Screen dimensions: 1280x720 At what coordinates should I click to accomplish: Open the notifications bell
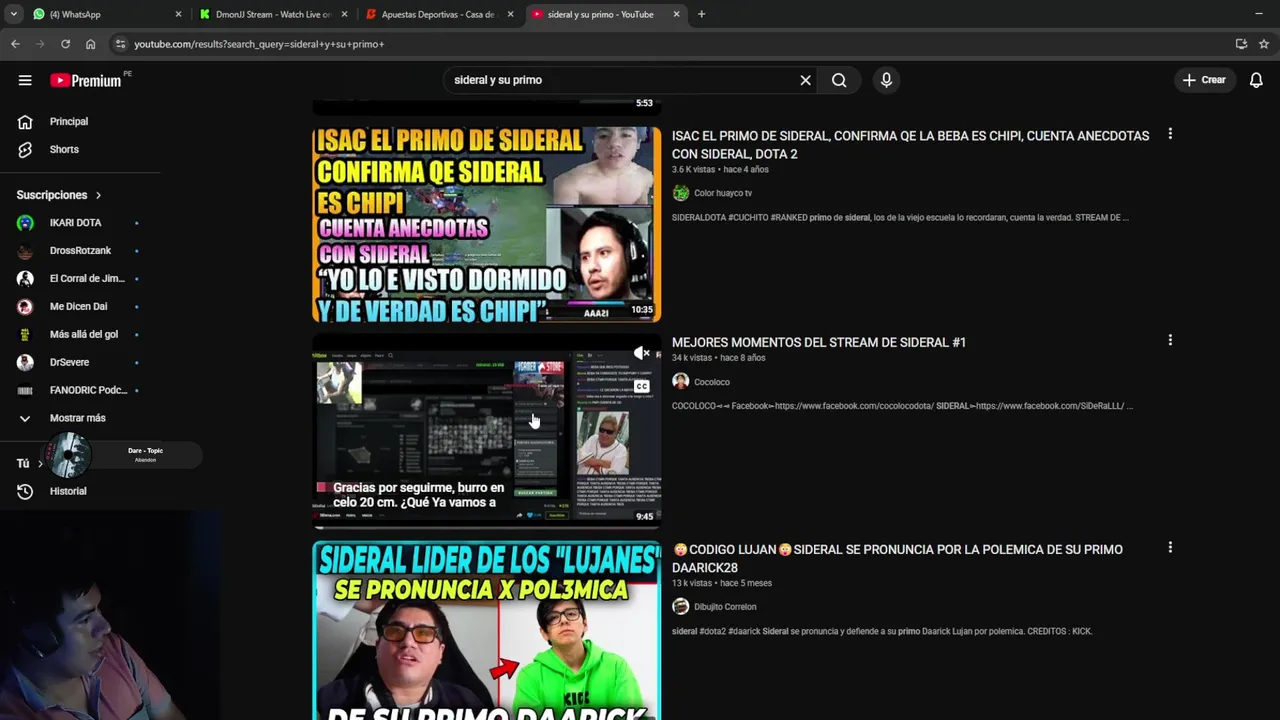[1256, 80]
